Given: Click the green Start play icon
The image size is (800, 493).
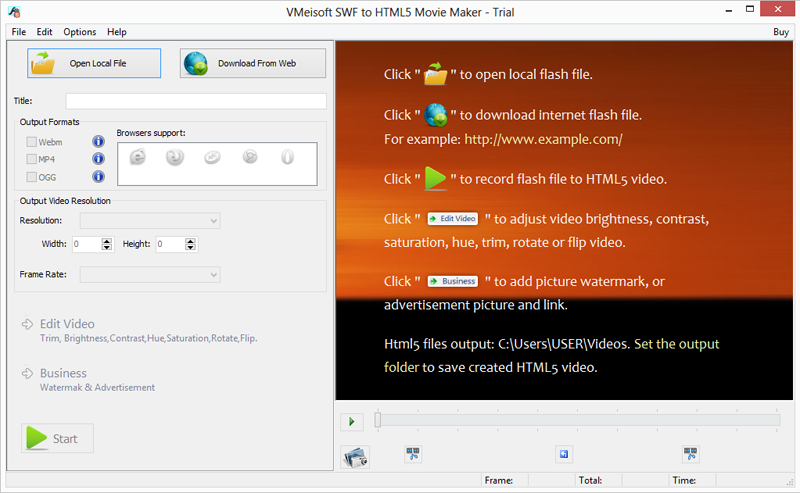Looking at the screenshot, I should pyautogui.click(x=36, y=438).
